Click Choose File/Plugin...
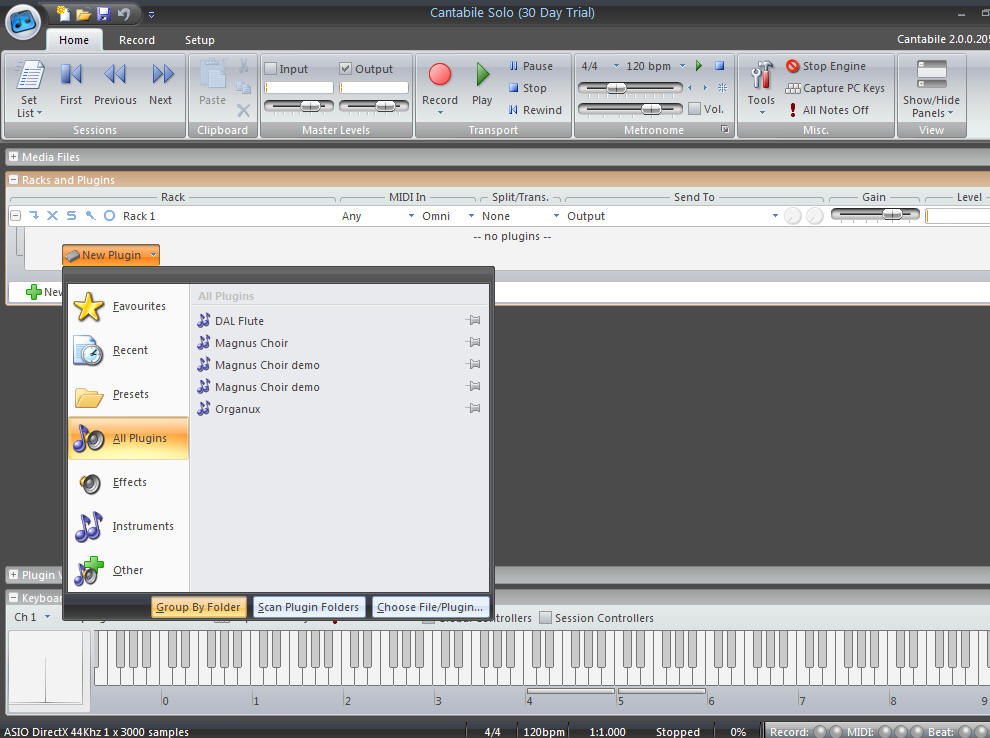This screenshot has width=990, height=738. tap(430, 607)
